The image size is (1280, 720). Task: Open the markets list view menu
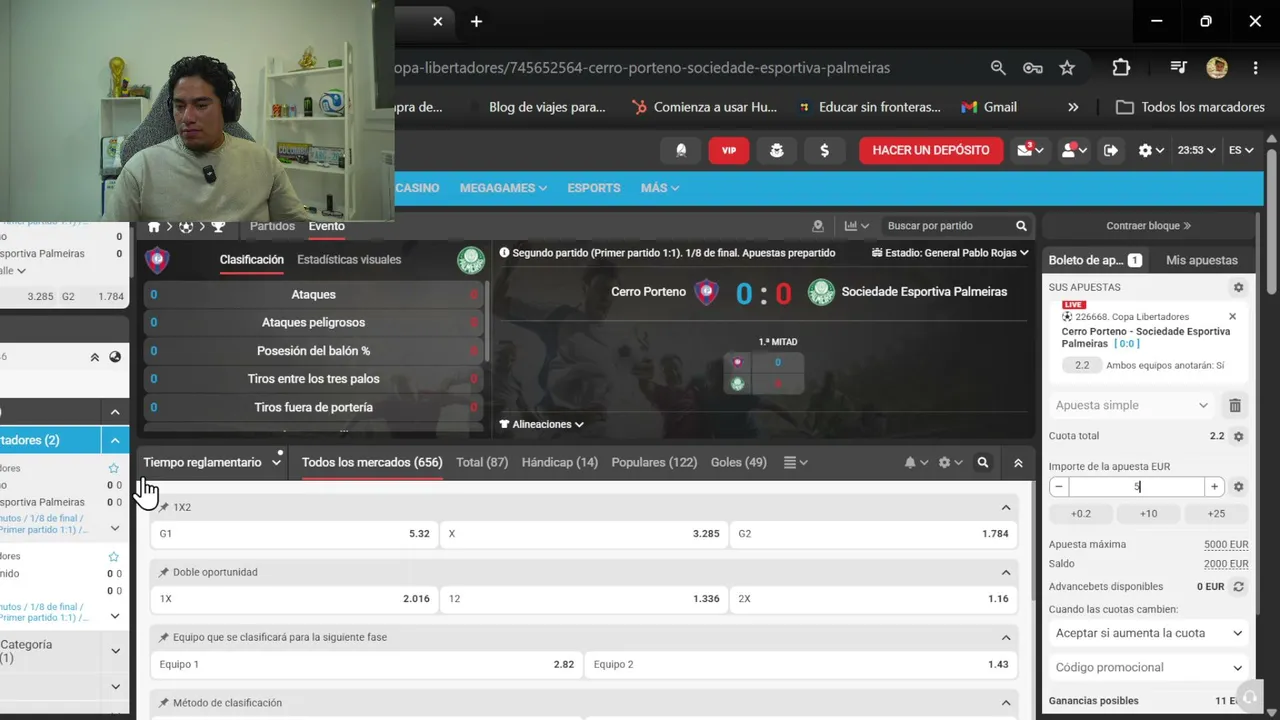pos(795,463)
